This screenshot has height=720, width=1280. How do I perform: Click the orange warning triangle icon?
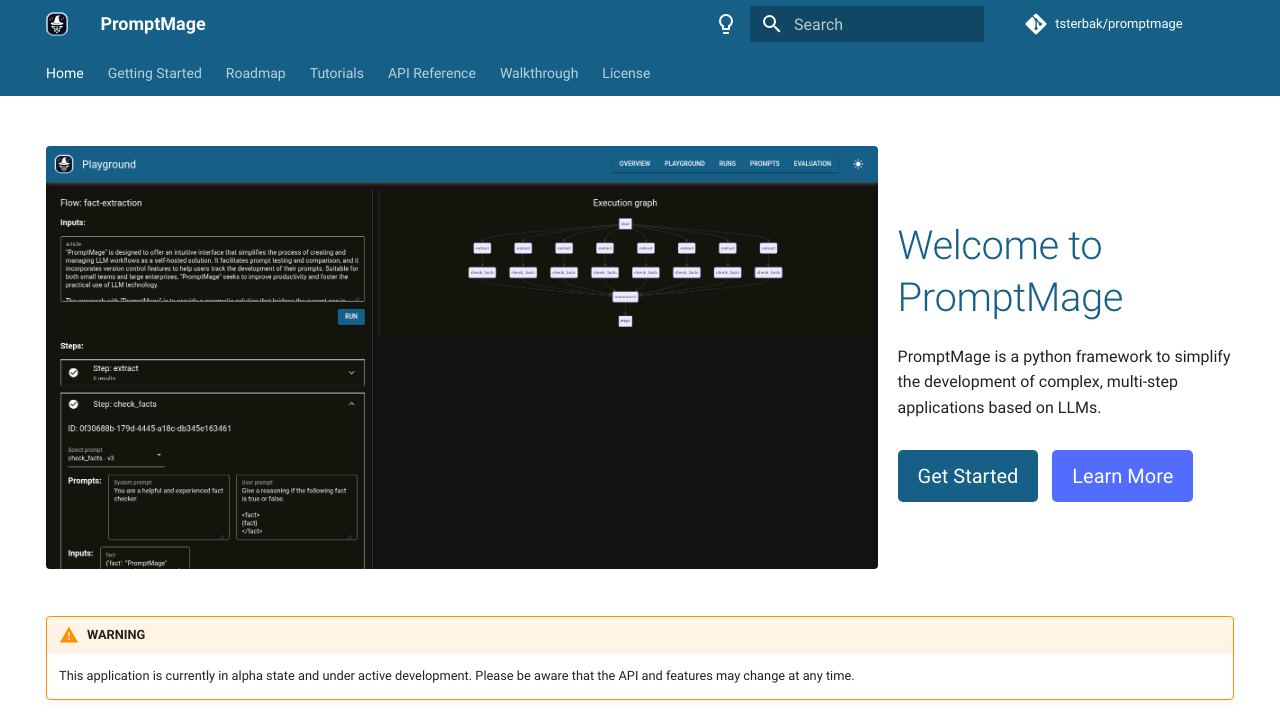(69, 635)
